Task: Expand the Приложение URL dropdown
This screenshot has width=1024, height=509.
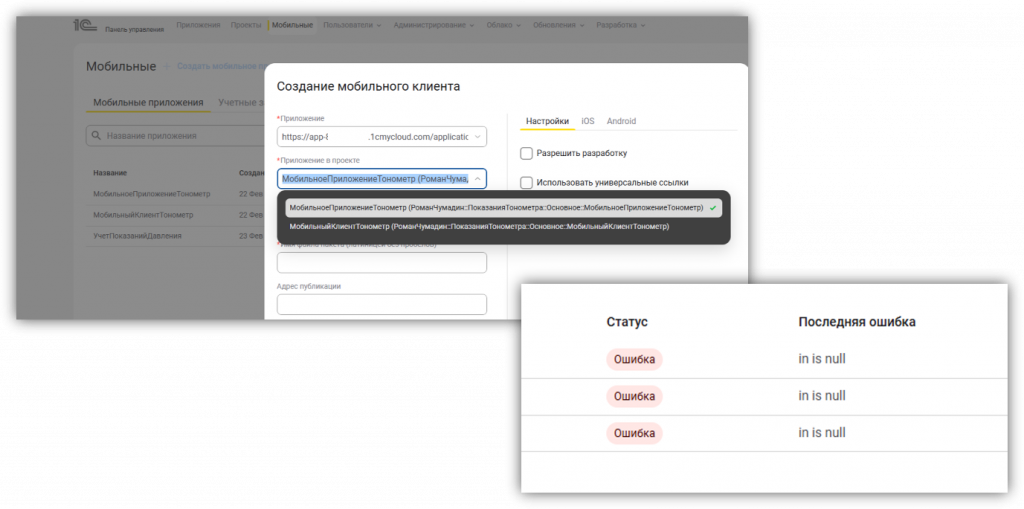Action: [x=477, y=137]
